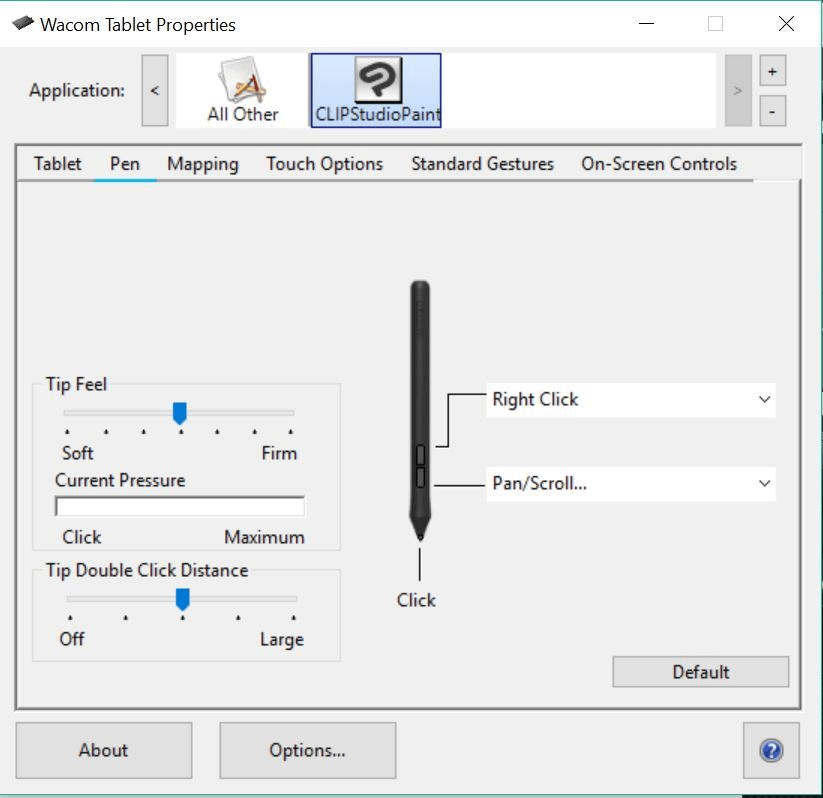
Task: Click the Large label of double click distance
Action: tap(282, 639)
